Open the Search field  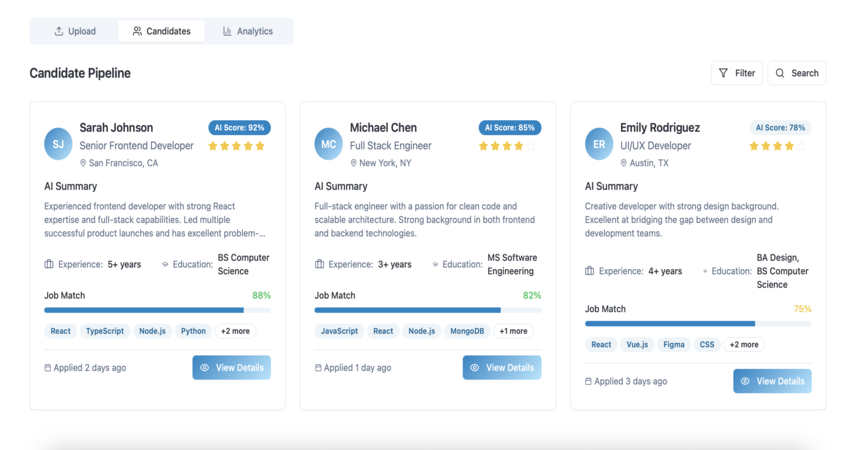click(x=796, y=73)
